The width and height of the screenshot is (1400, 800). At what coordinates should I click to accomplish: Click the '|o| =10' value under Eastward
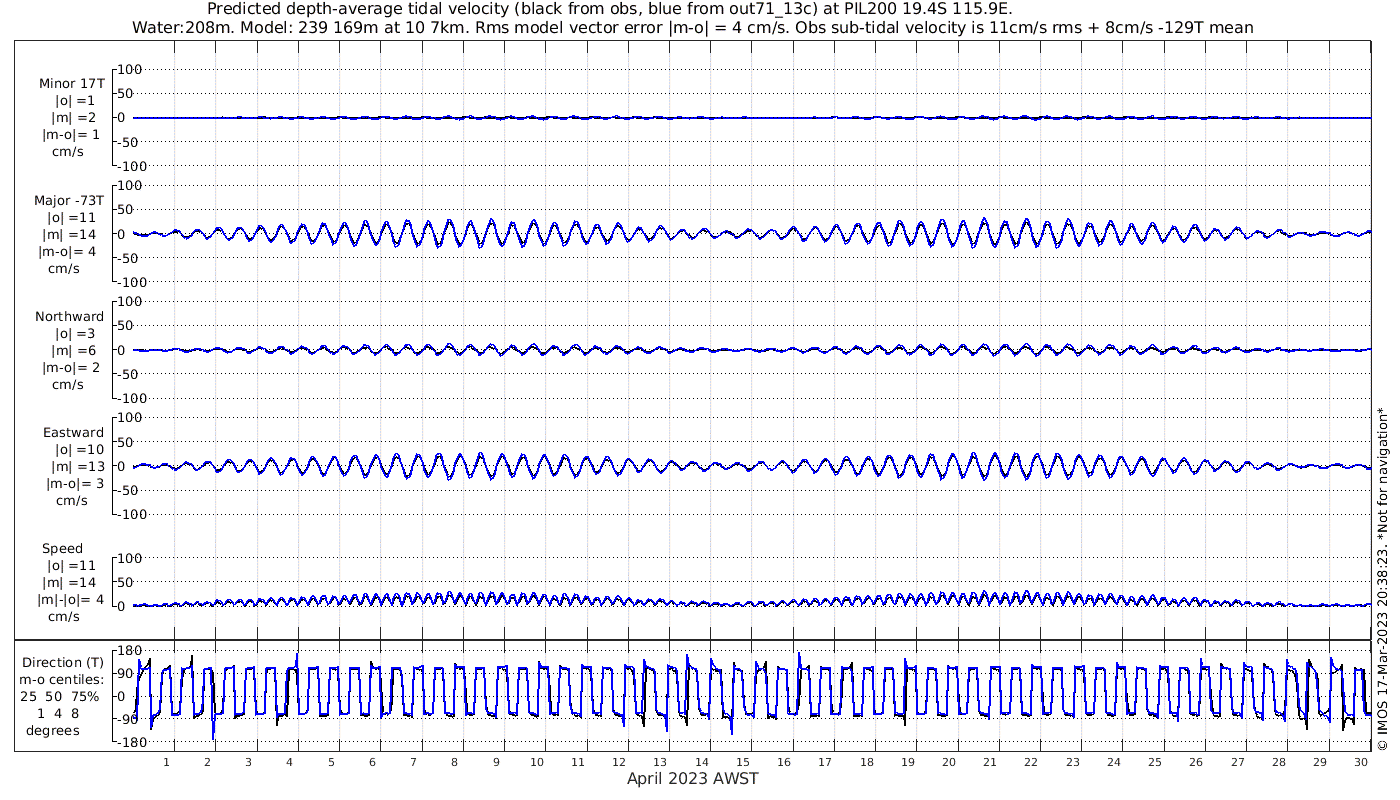point(79,449)
